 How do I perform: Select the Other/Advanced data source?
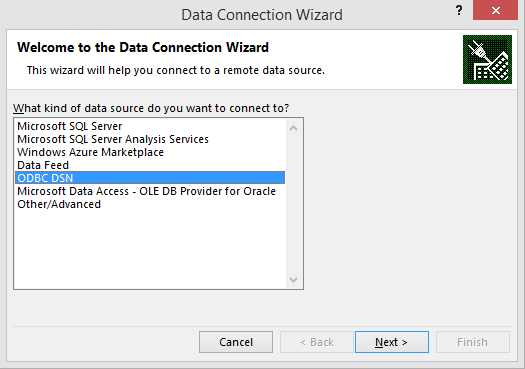coord(59,204)
